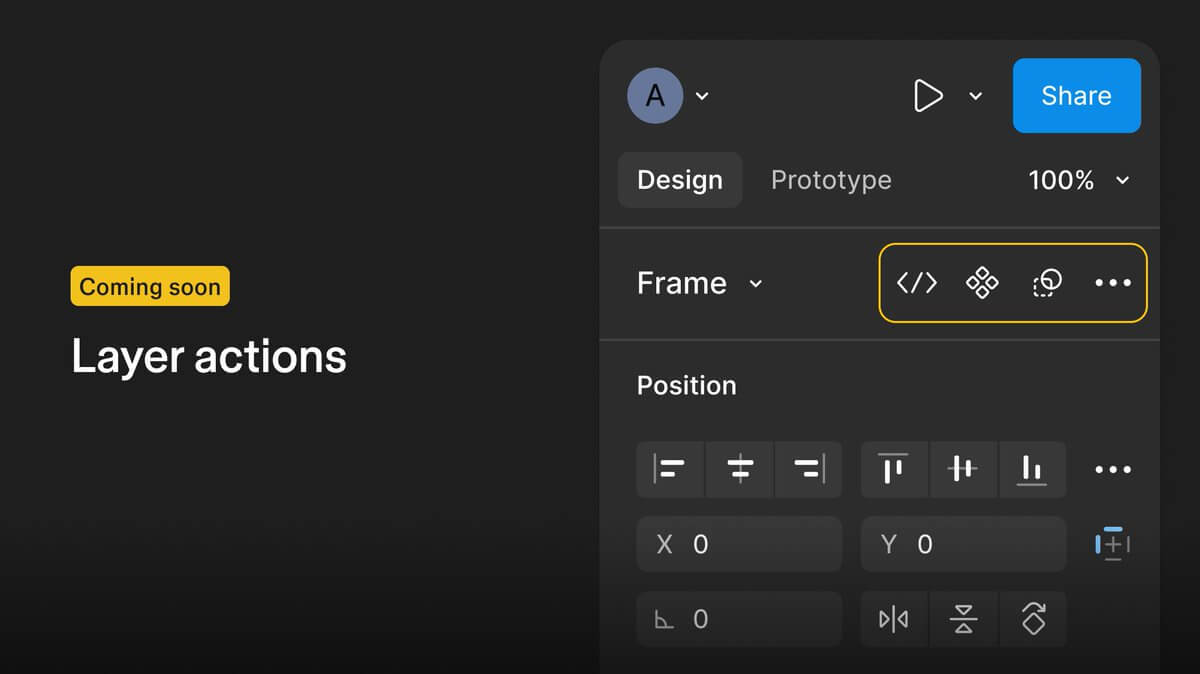Viewport: 1200px width, 674px height.
Task: Click the Present play button
Action: [x=929, y=96]
